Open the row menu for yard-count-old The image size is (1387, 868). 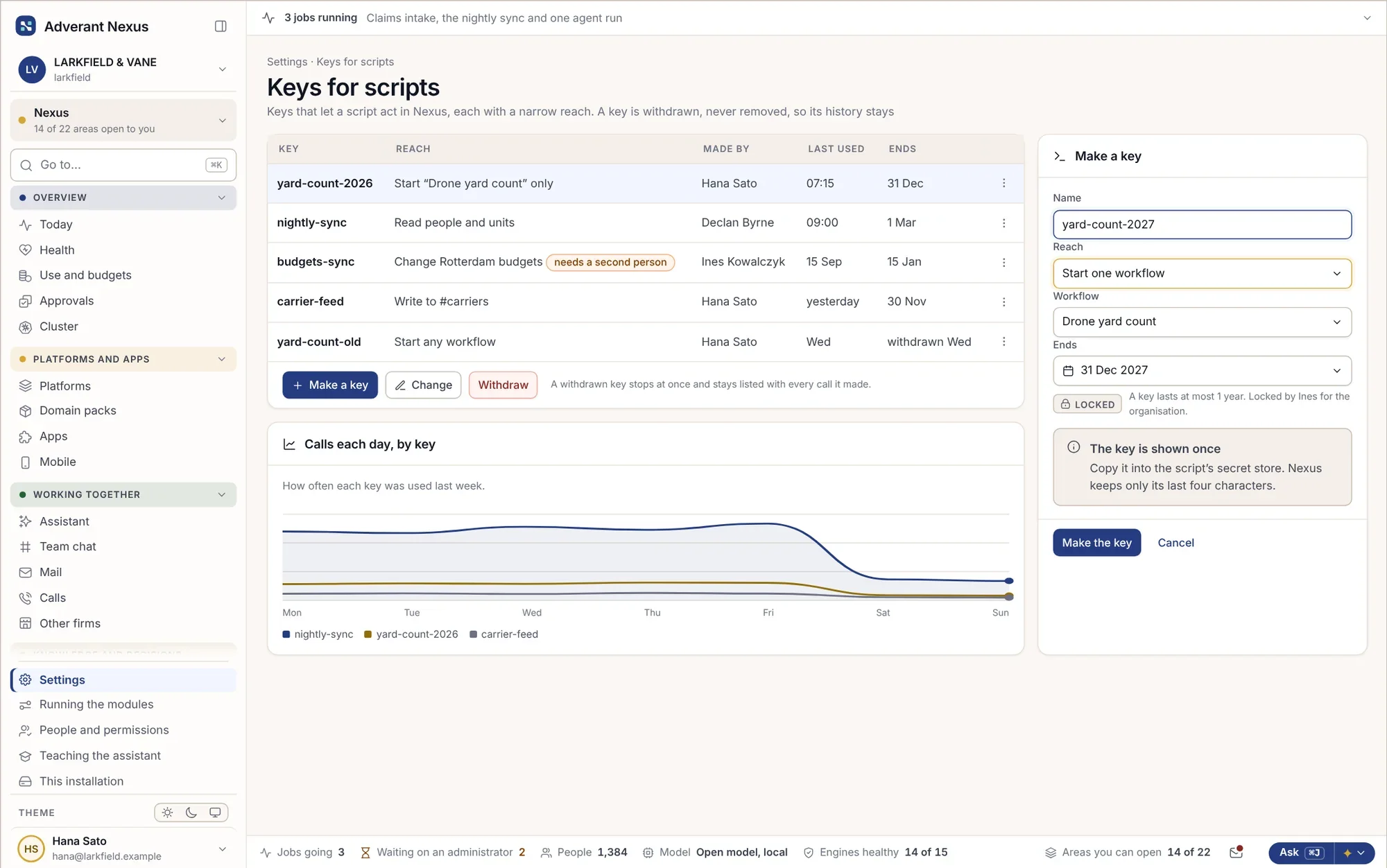[x=1003, y=342]
